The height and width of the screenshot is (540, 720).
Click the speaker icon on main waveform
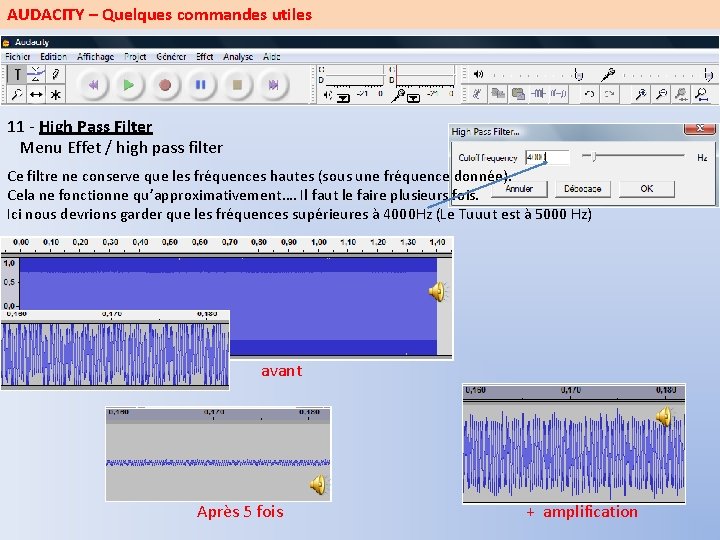(x=438, y=292)
